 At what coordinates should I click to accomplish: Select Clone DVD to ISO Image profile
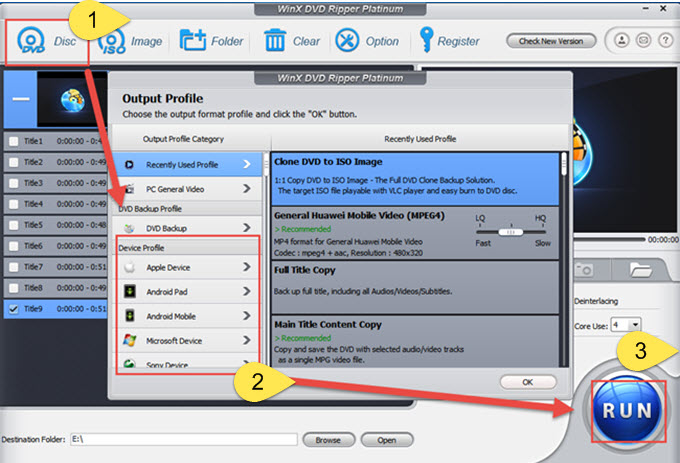pyautogui.click(x=415, y=179)
